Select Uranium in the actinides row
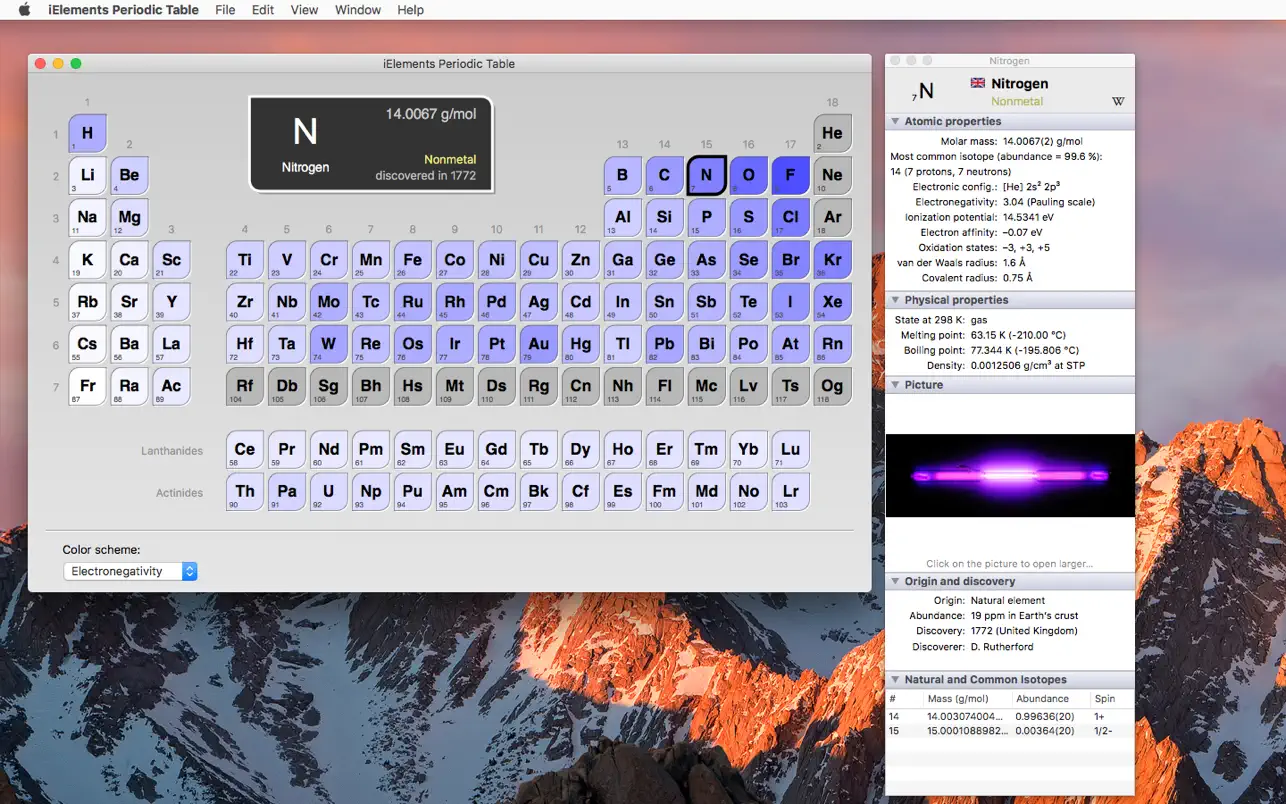1286x804 pixels. click(328, 492)
